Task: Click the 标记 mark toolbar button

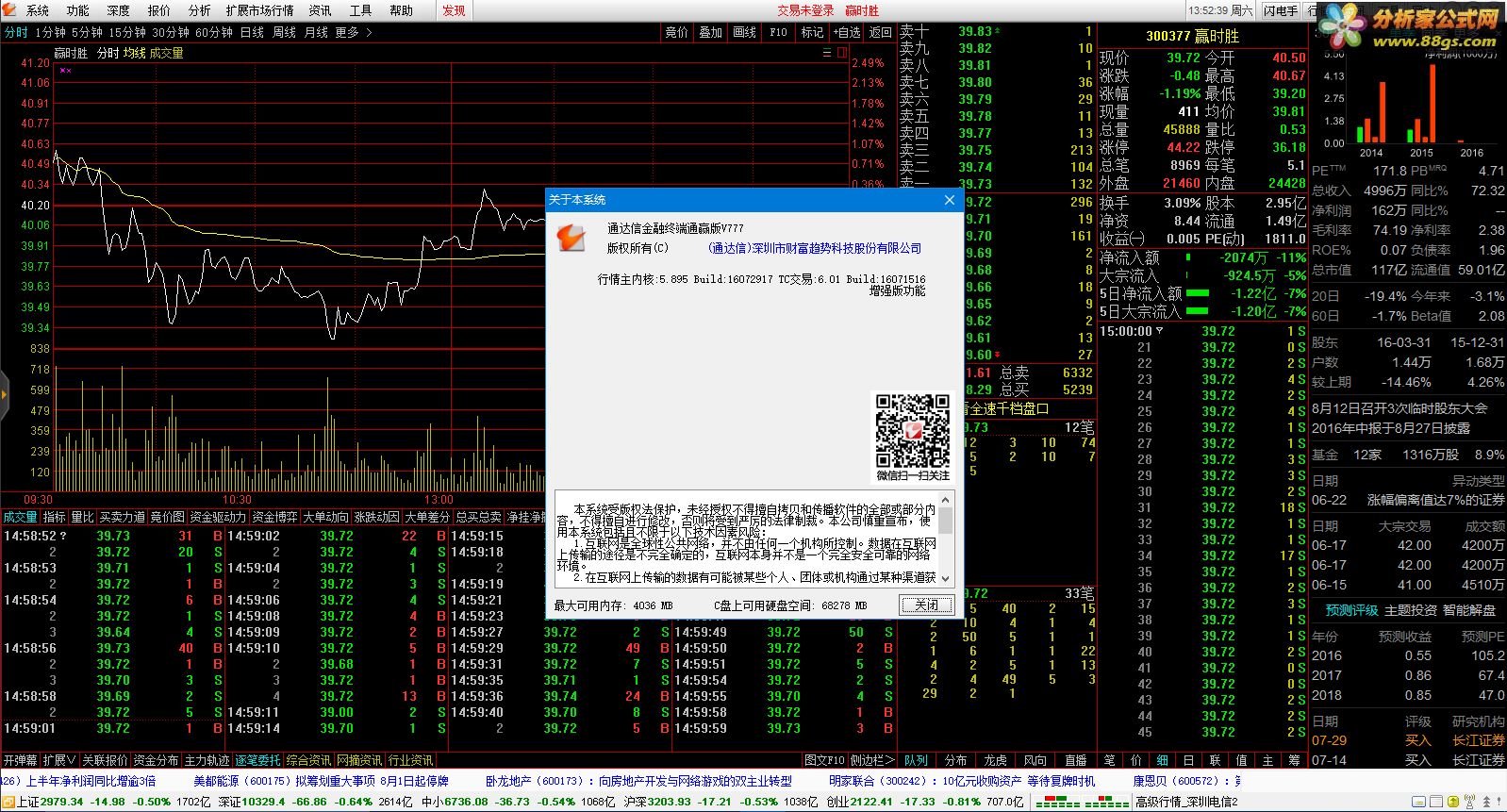Action: (813, 32)
